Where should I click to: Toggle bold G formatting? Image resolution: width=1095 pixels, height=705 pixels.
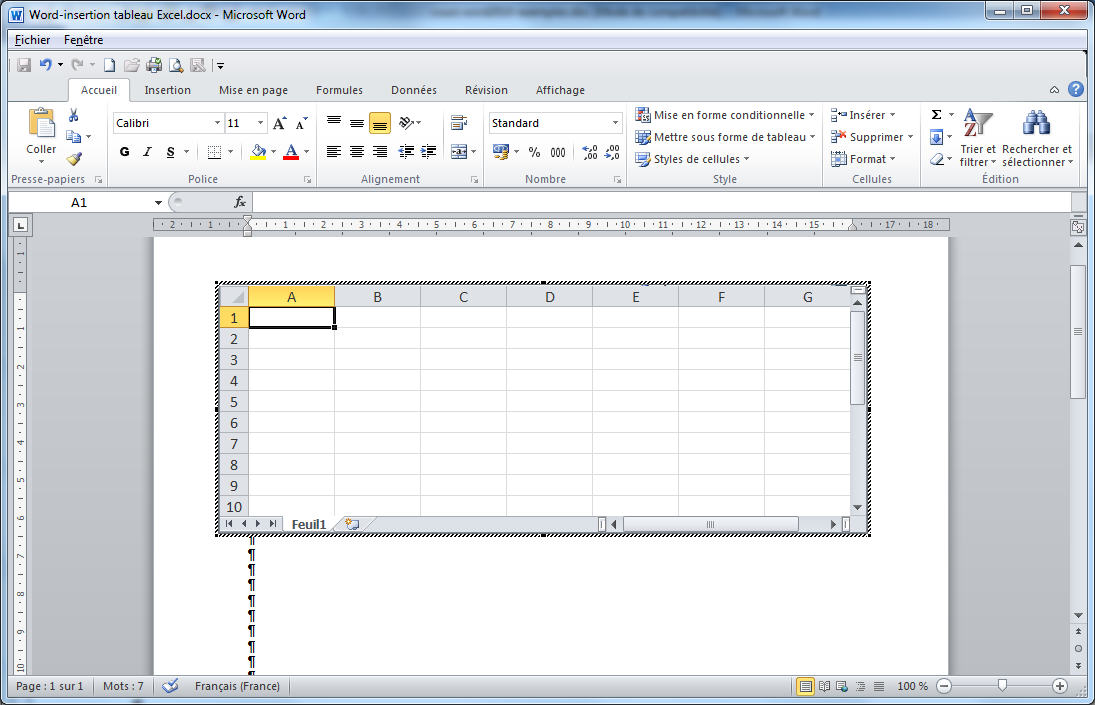pos(124,151)
